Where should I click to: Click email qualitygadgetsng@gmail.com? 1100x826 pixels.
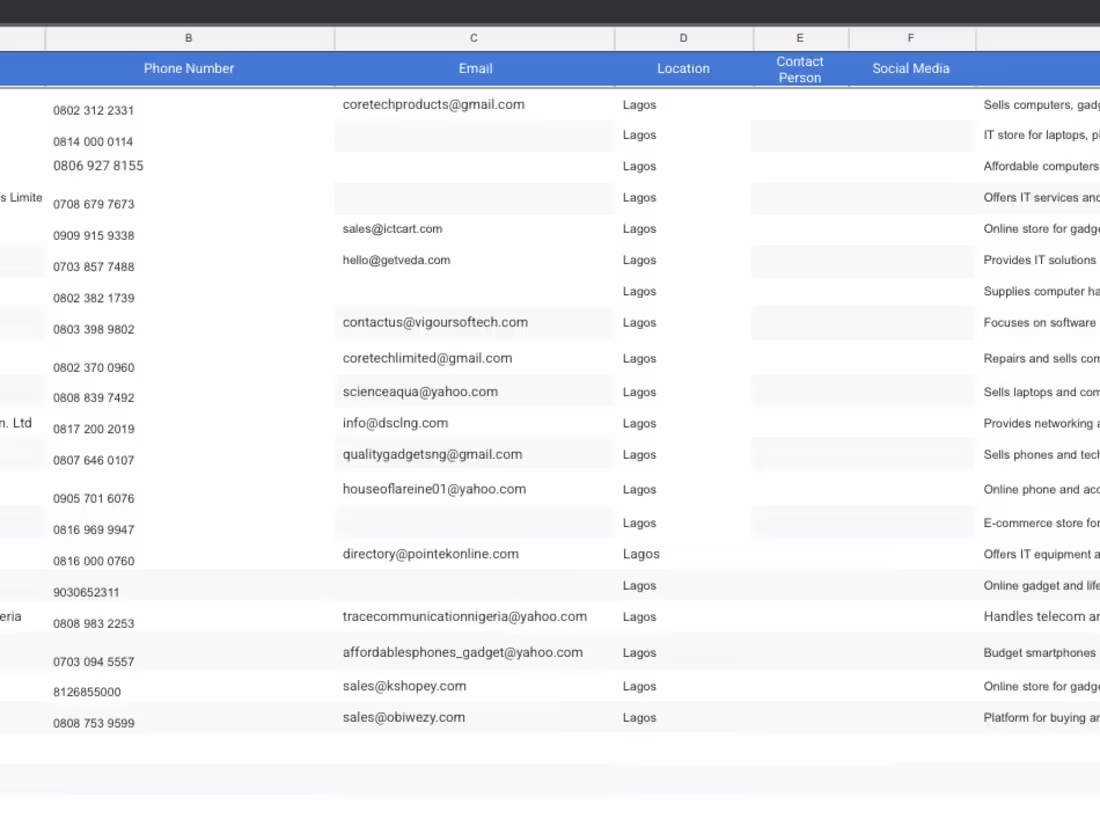pos(432,454)
